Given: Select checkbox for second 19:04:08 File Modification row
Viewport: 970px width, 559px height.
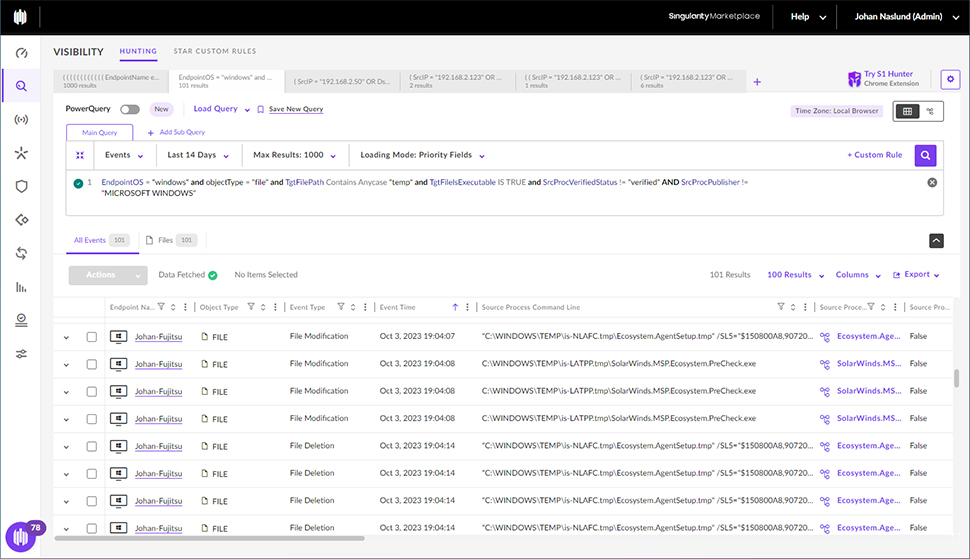Looking at the screenshot, I should coord(92,391).
